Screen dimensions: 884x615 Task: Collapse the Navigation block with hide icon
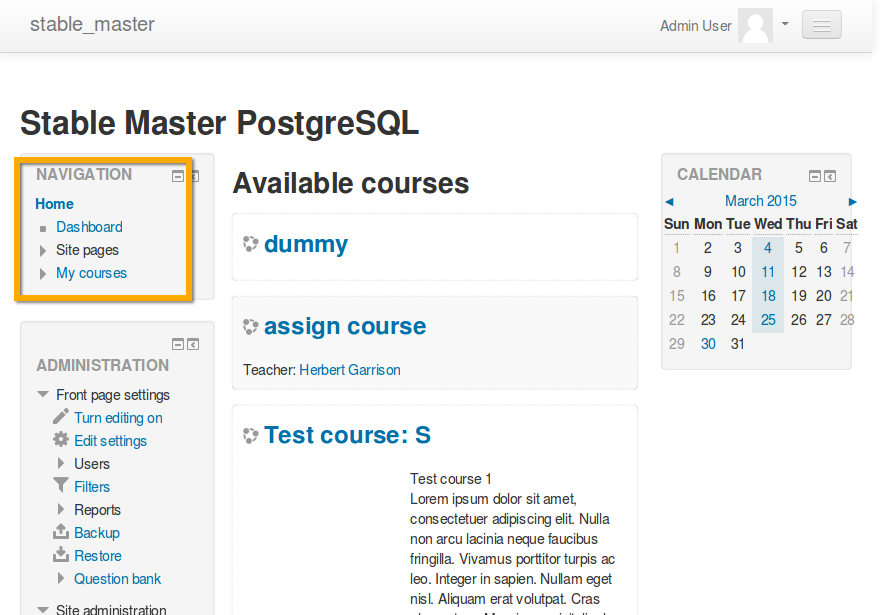click(x=178, y=176)
